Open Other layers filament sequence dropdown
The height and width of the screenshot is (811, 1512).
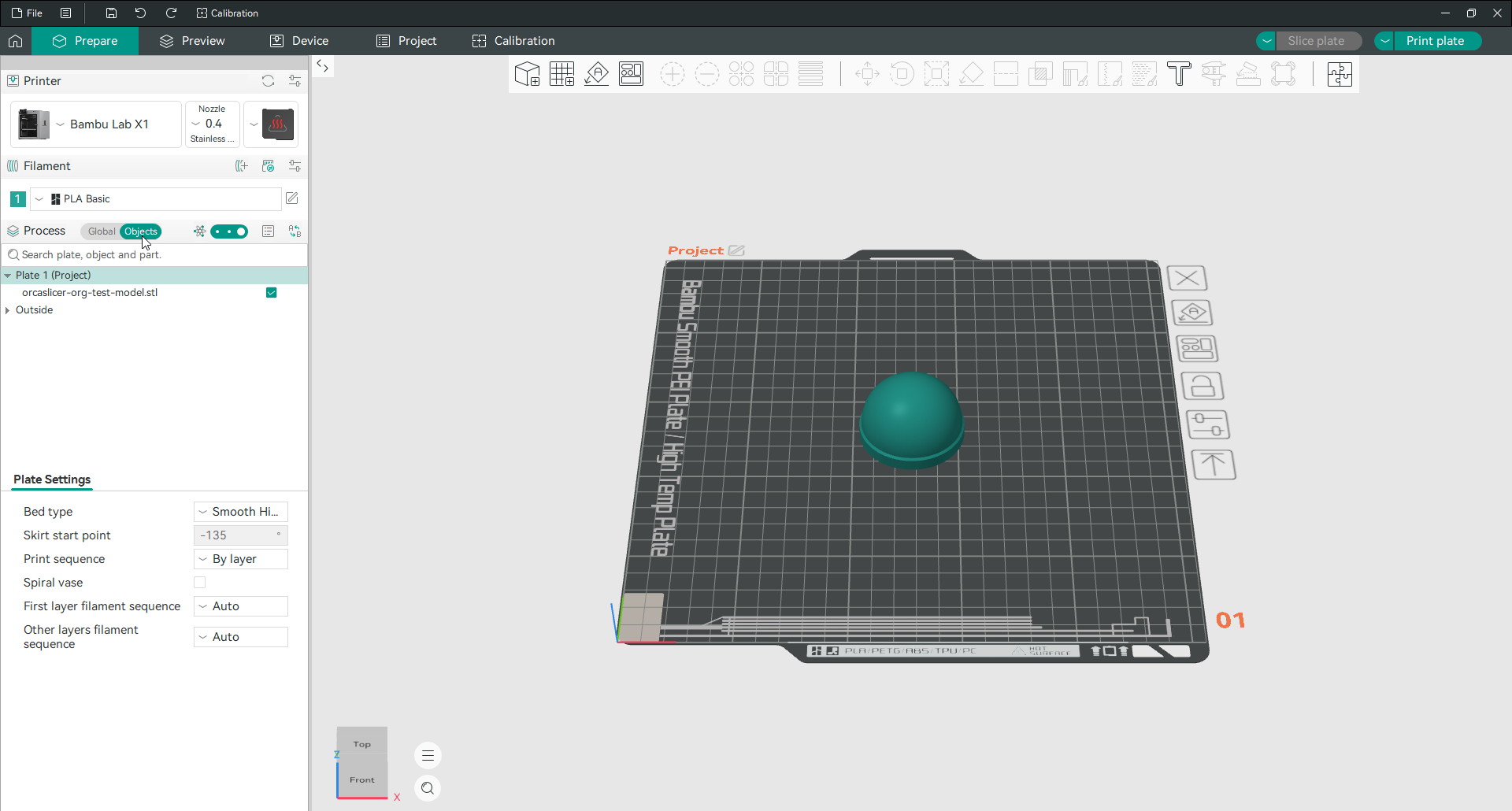(241, 637)
